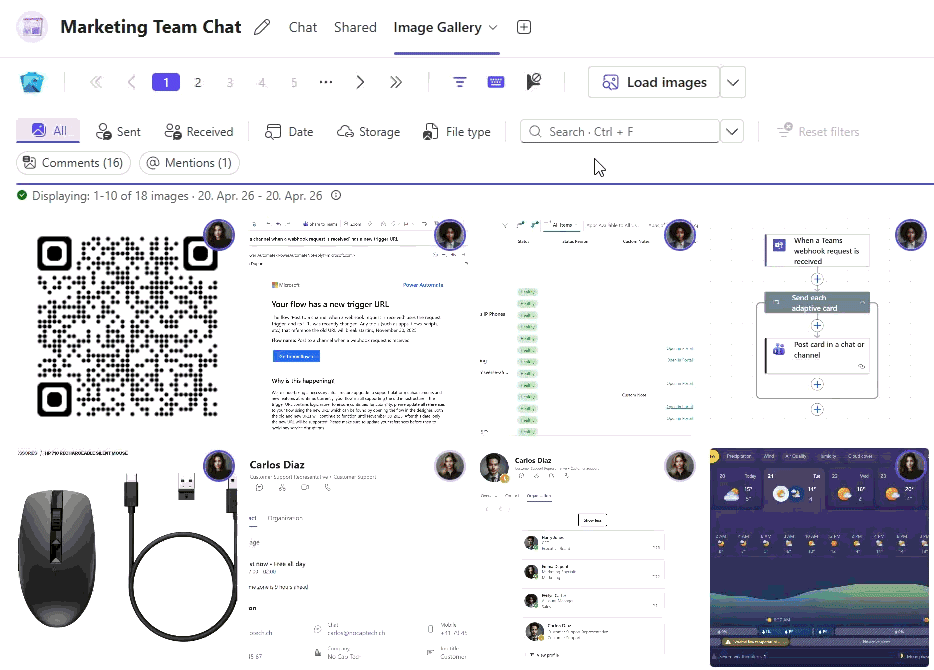The image size is (934, 670).
Task: Open the Teams webhook flow diagram thumbnail
Action: tap(817, 326)
